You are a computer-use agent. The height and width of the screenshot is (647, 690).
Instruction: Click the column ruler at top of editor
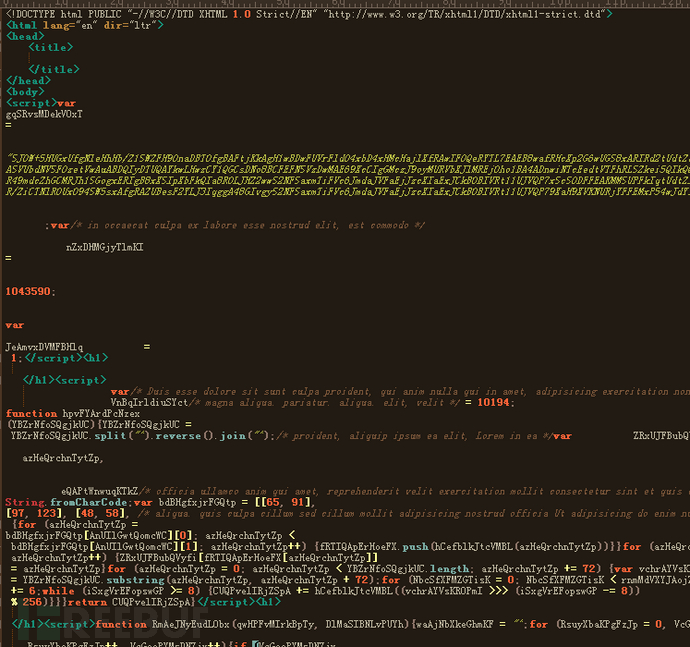click(x=345, y=4)
